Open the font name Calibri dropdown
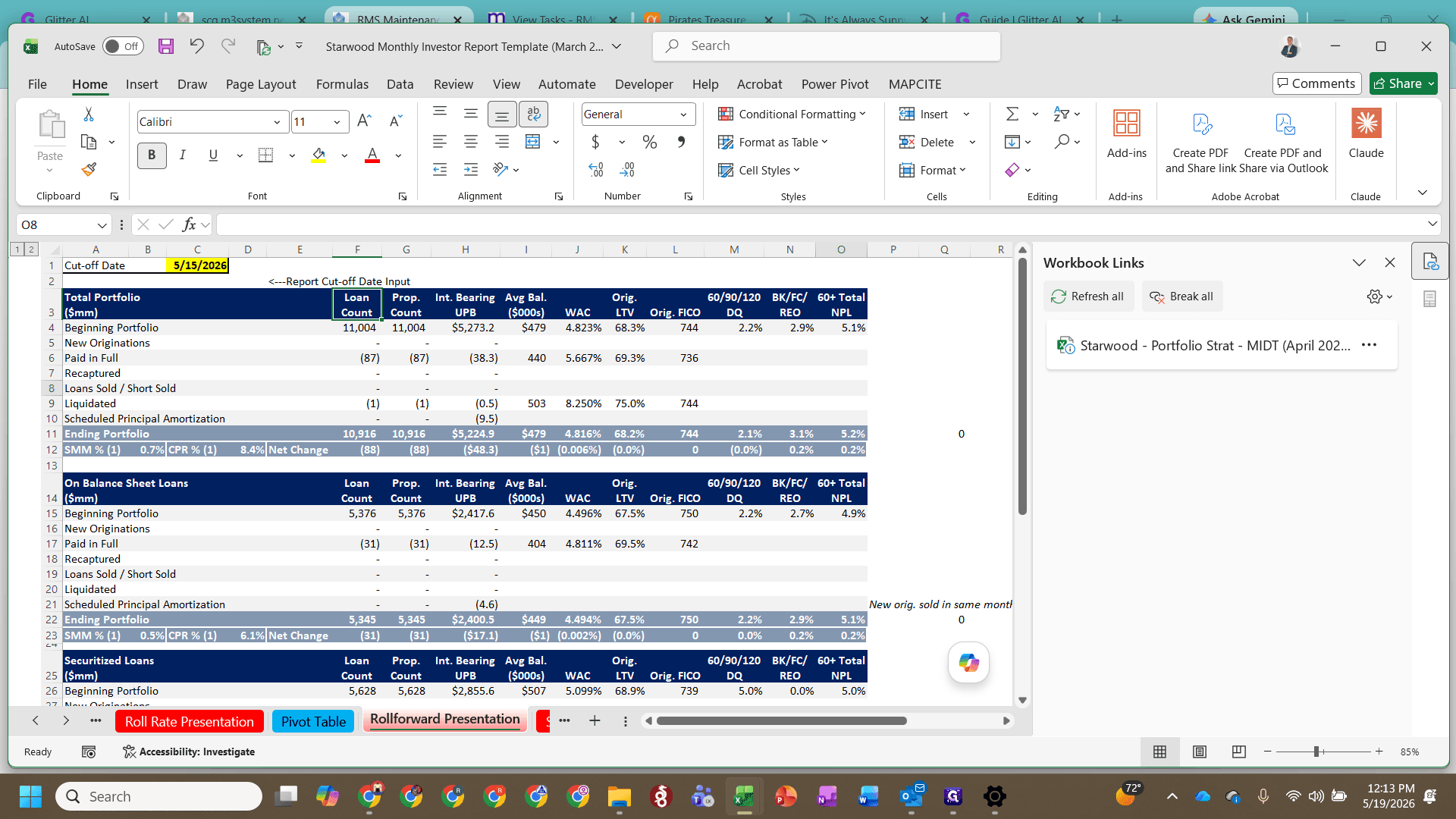The width and height of the screenshot is (1456, 819). (x=277, y=122)
